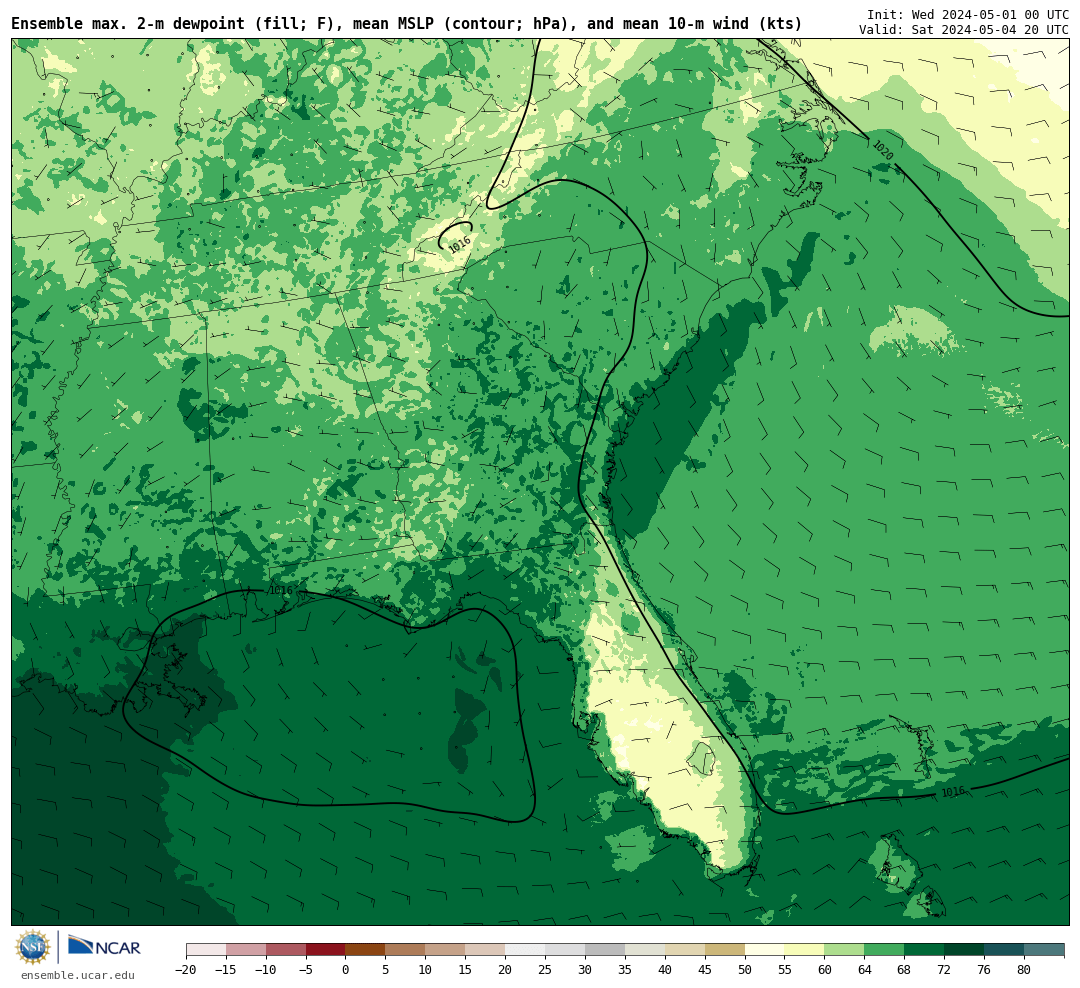The width and height of the screenshot is (1080, 988).
Task: Click the NSF logo emblem
Action: (x=33, y=947)
